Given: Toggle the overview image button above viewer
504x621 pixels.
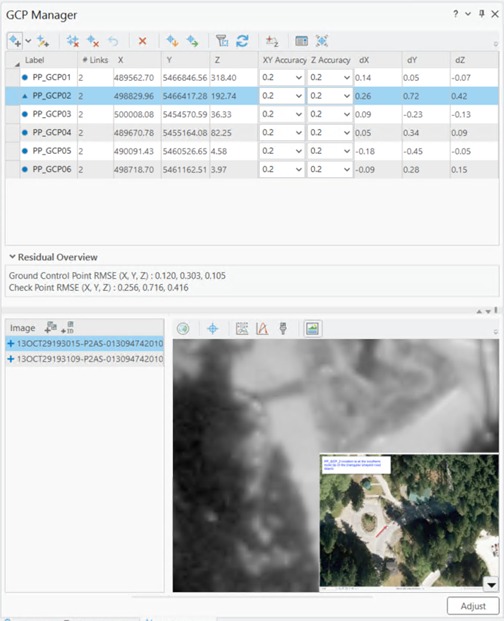Looking at the screenshot, I should point(312,328).
